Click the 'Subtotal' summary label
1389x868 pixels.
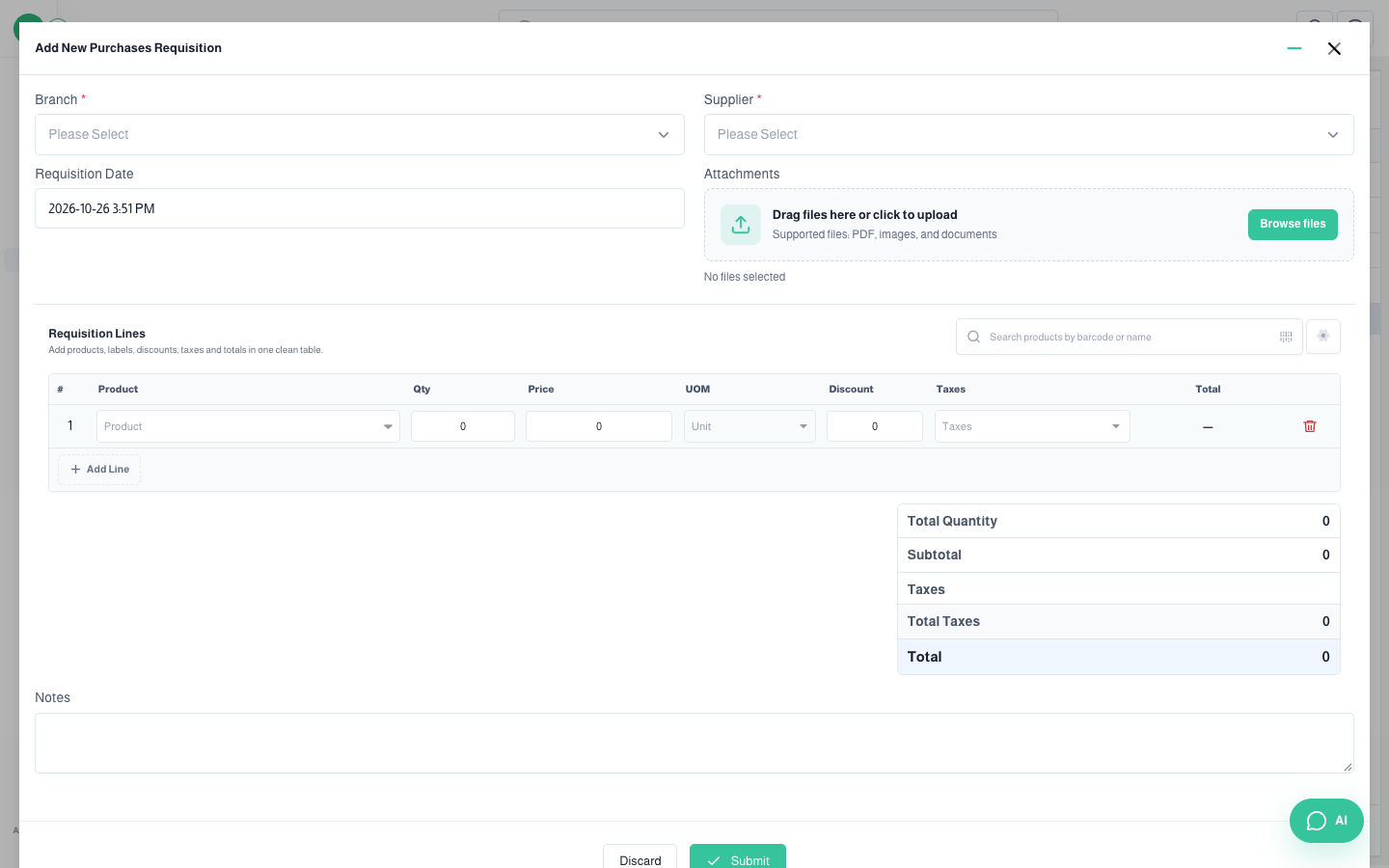pyautogui.click(x=935, y=555)
